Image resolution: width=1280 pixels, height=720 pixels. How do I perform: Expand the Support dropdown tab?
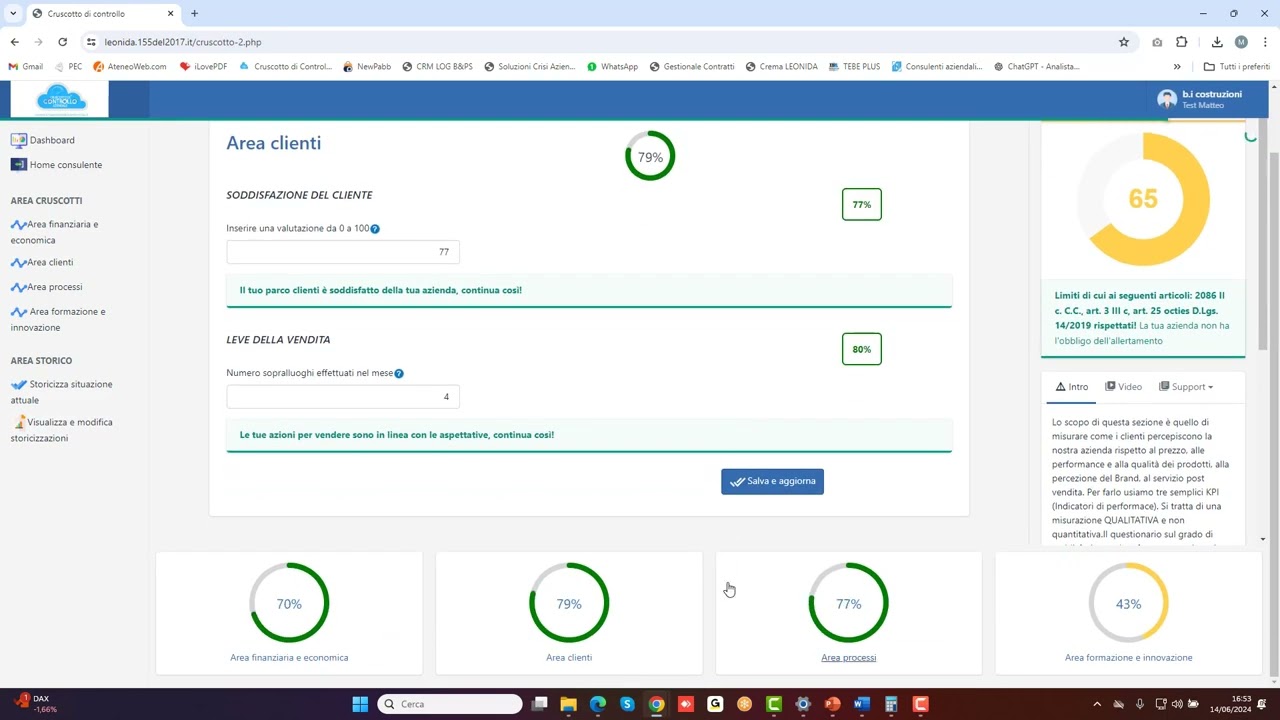pyautogui.click(x=1186, y=387)
